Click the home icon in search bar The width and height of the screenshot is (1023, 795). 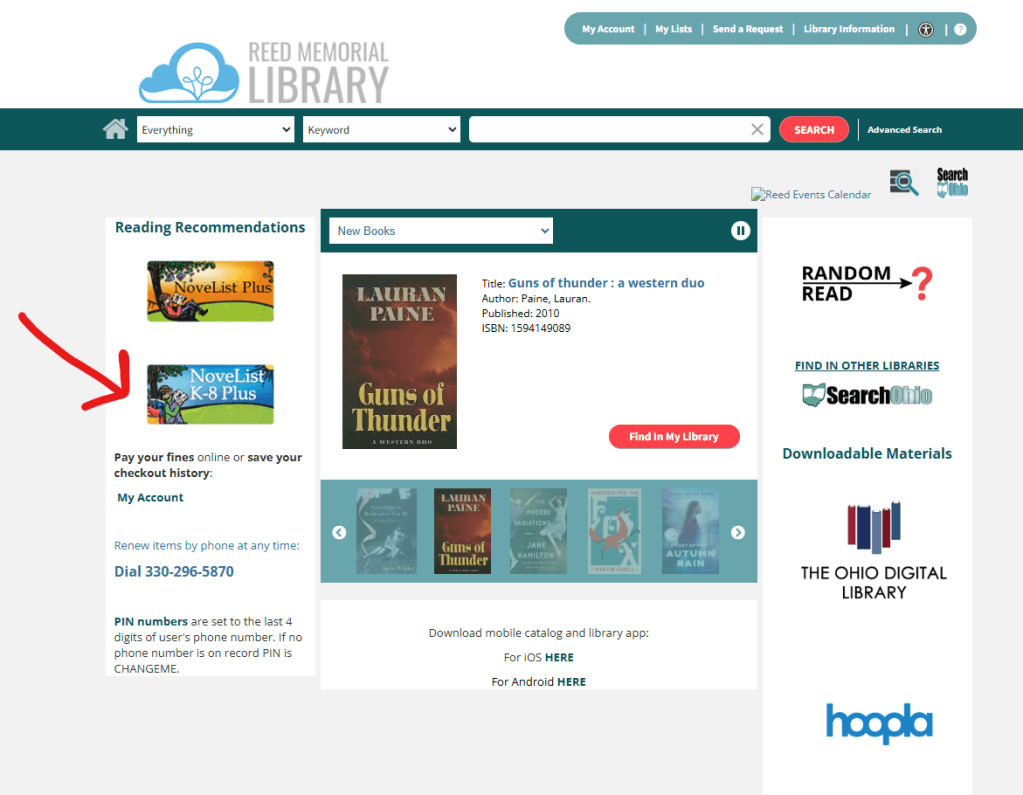(x=116, y=129)
